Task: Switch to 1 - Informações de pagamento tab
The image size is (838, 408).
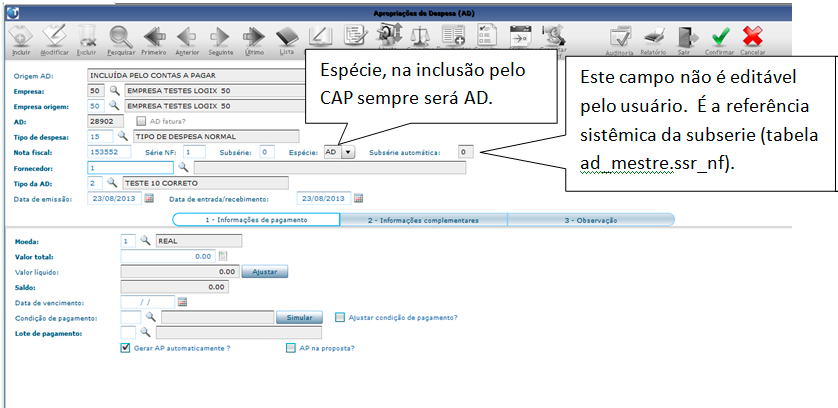Action: click(x=256, y=220)
